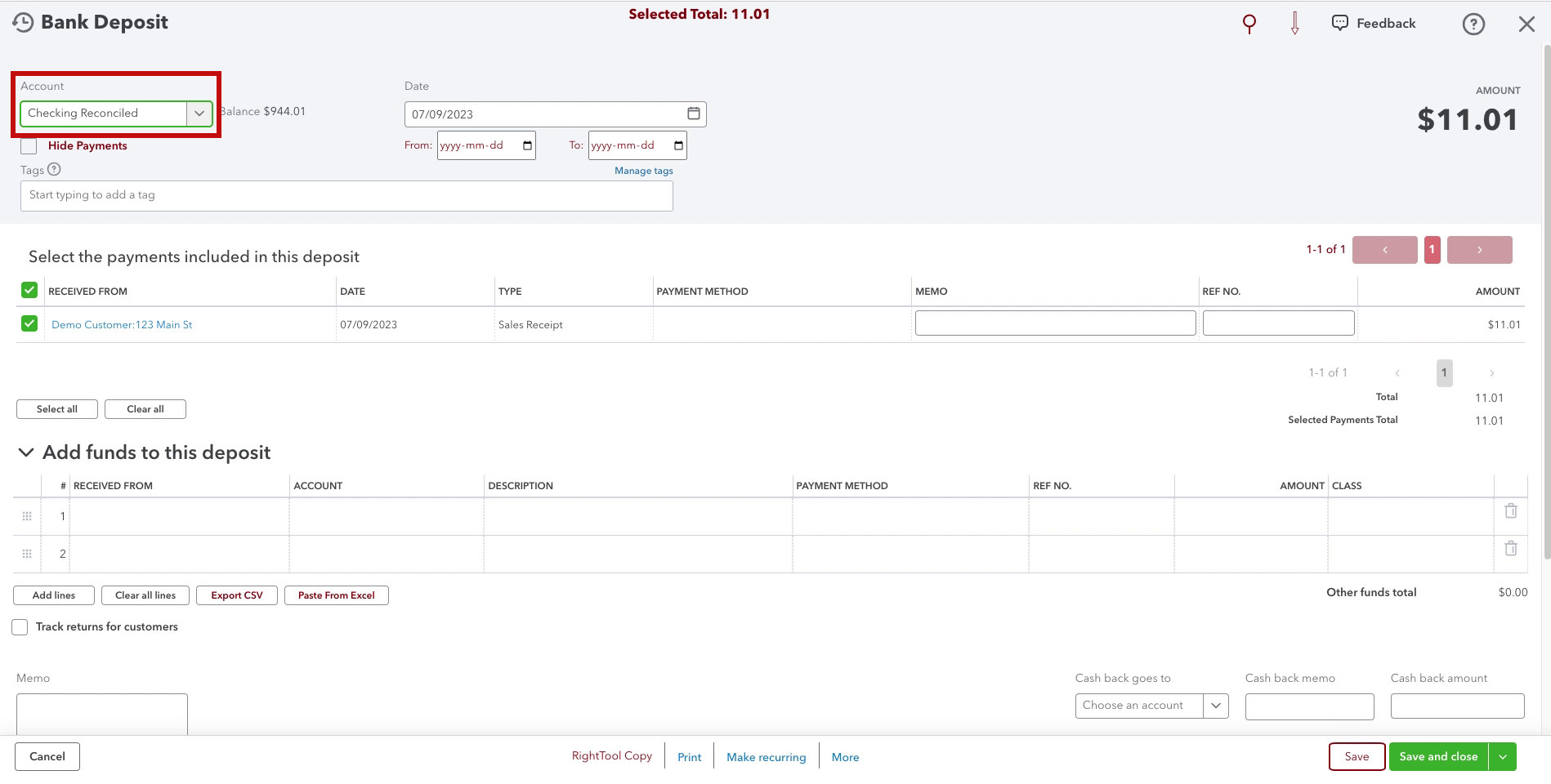Click the Select all button
This screenshot has height=784, width=1551.
[x=57, y=409]
